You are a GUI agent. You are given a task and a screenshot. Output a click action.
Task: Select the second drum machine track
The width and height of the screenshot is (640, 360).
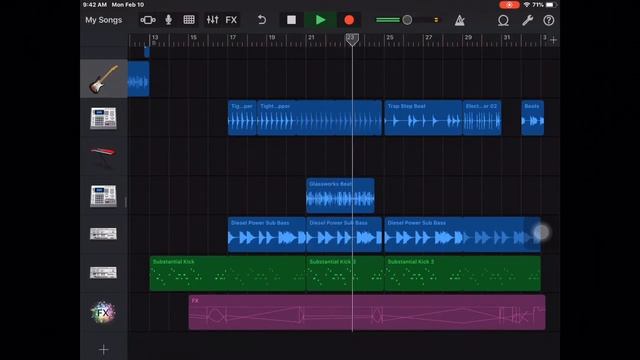pos(104,196)
